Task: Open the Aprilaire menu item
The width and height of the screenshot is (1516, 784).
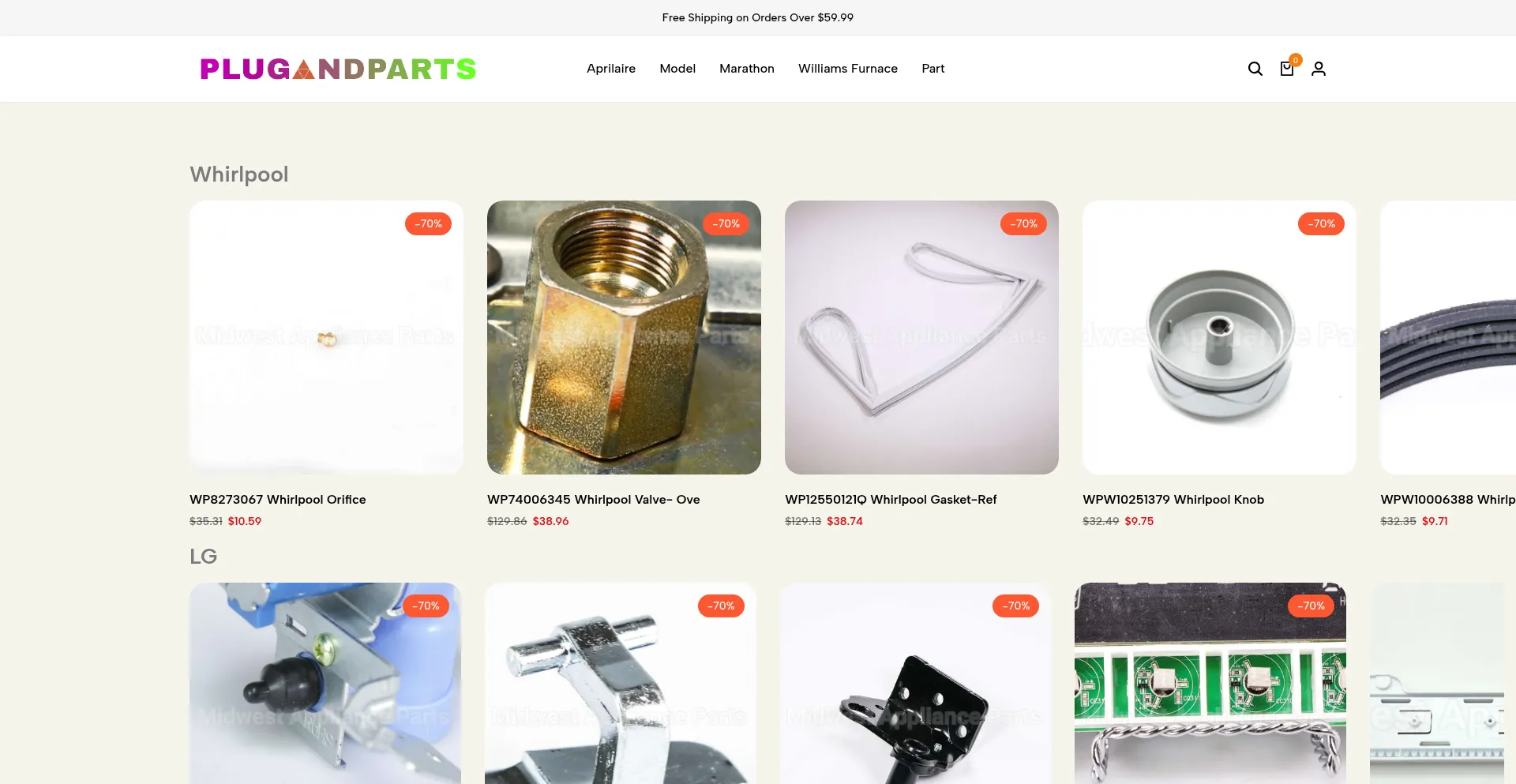Action: [x=611, y=69]
